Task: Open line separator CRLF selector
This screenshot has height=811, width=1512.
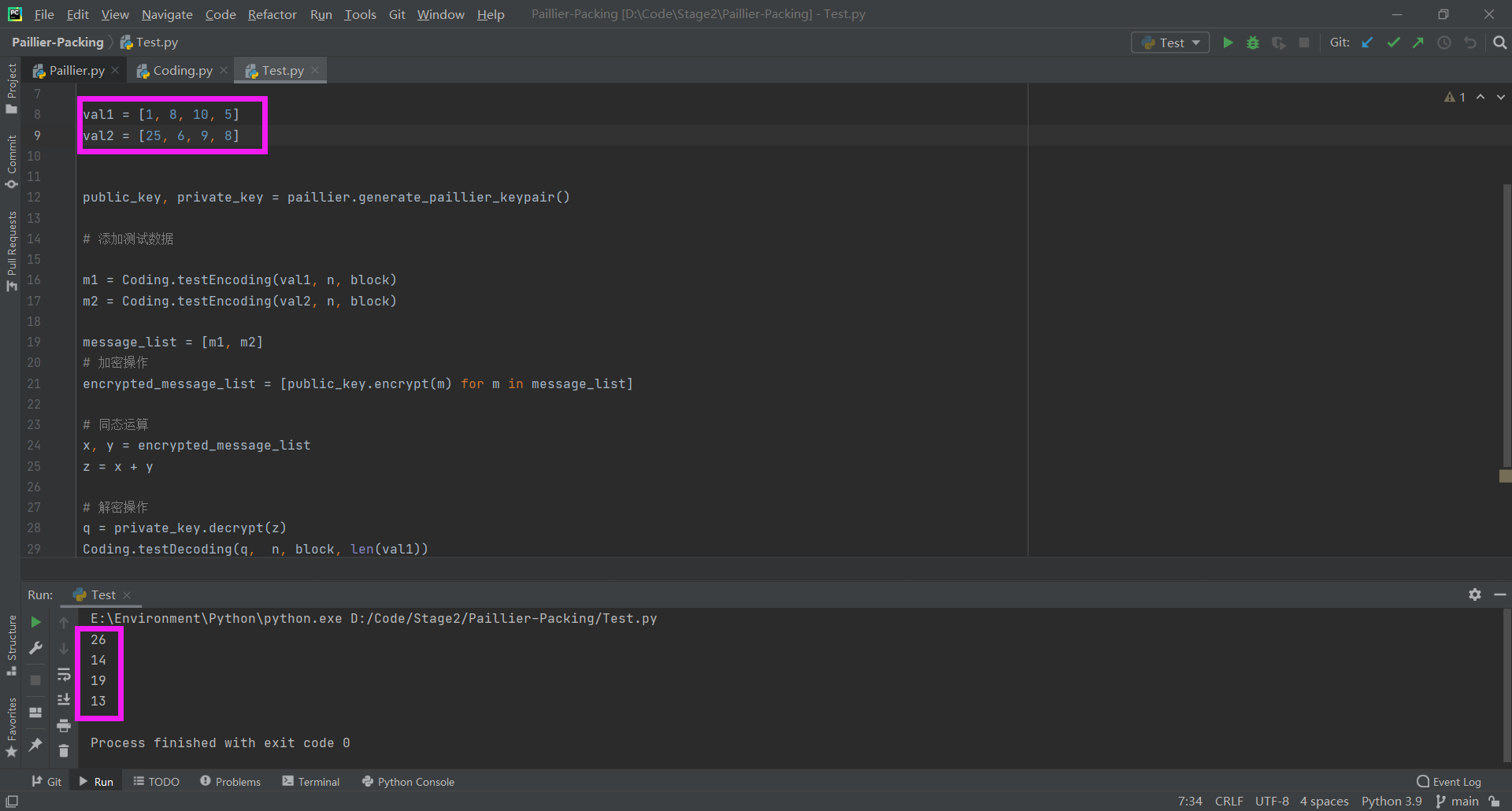Action: coord(1228,802)
